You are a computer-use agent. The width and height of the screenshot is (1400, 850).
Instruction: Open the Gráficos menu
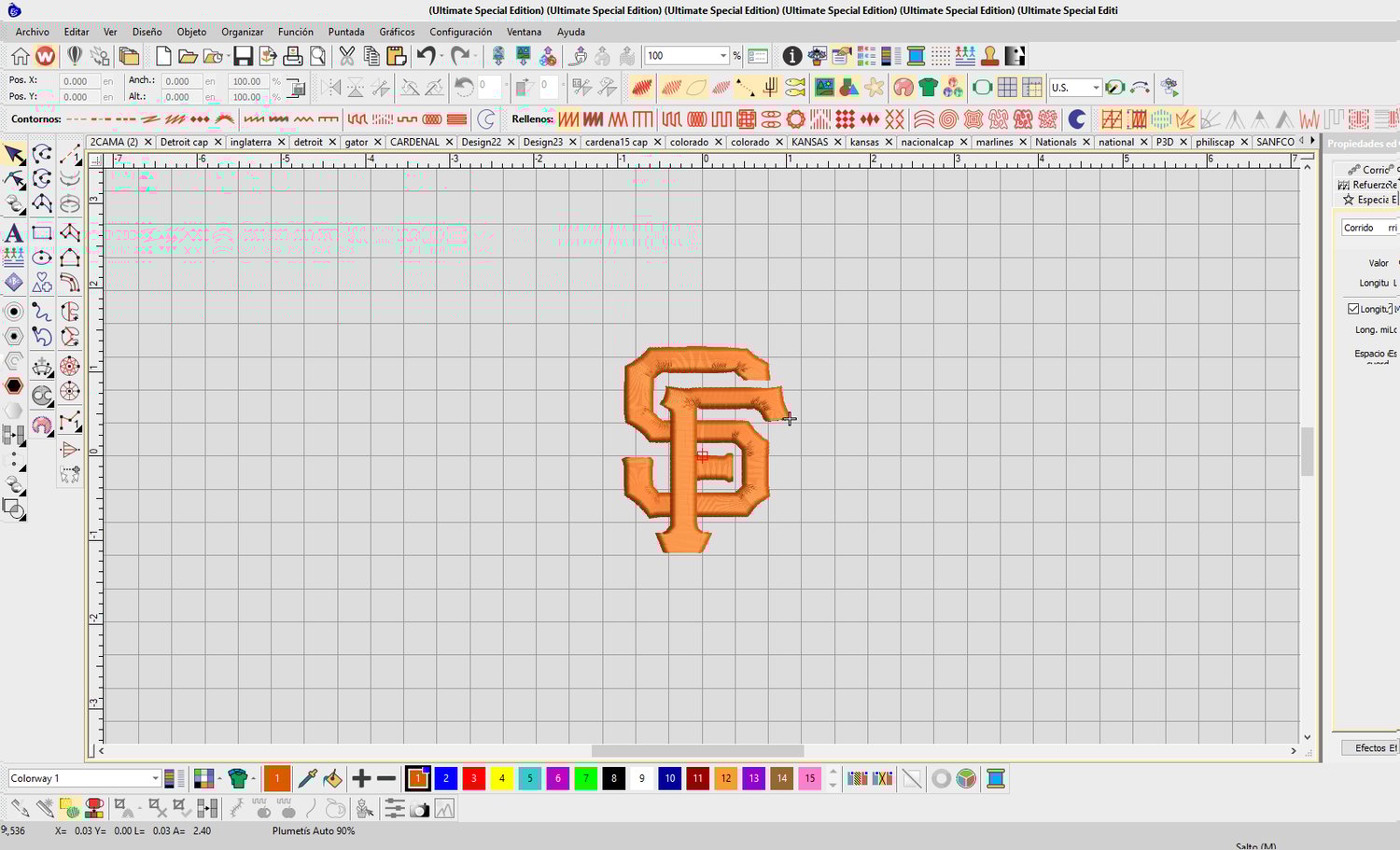[x=397, y=32]
